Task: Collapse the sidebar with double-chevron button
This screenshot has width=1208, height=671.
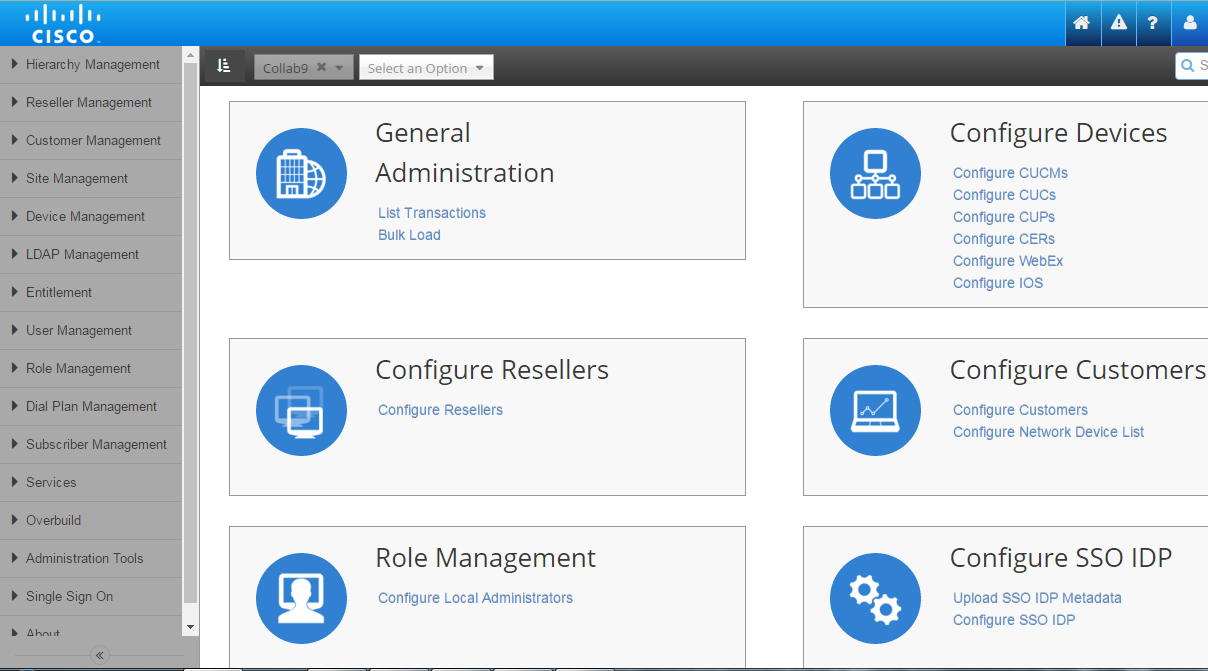Action: [100, 656]
